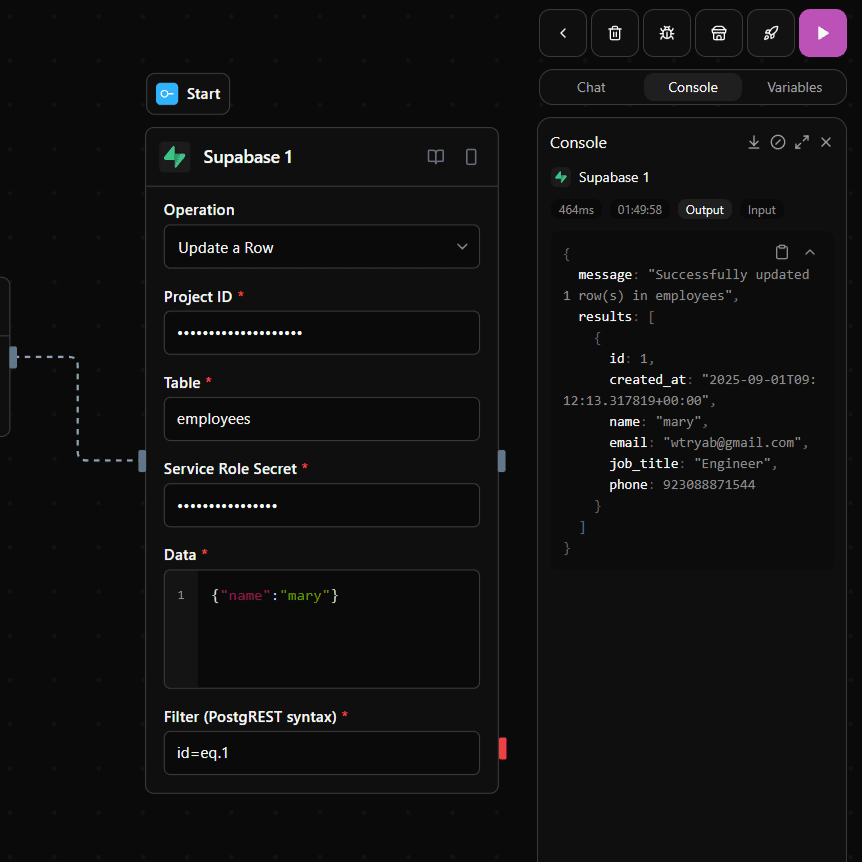Copy console output with the clipboard icon
The width and height of the screenshot is (862, 862).
(x=782, y=252)
